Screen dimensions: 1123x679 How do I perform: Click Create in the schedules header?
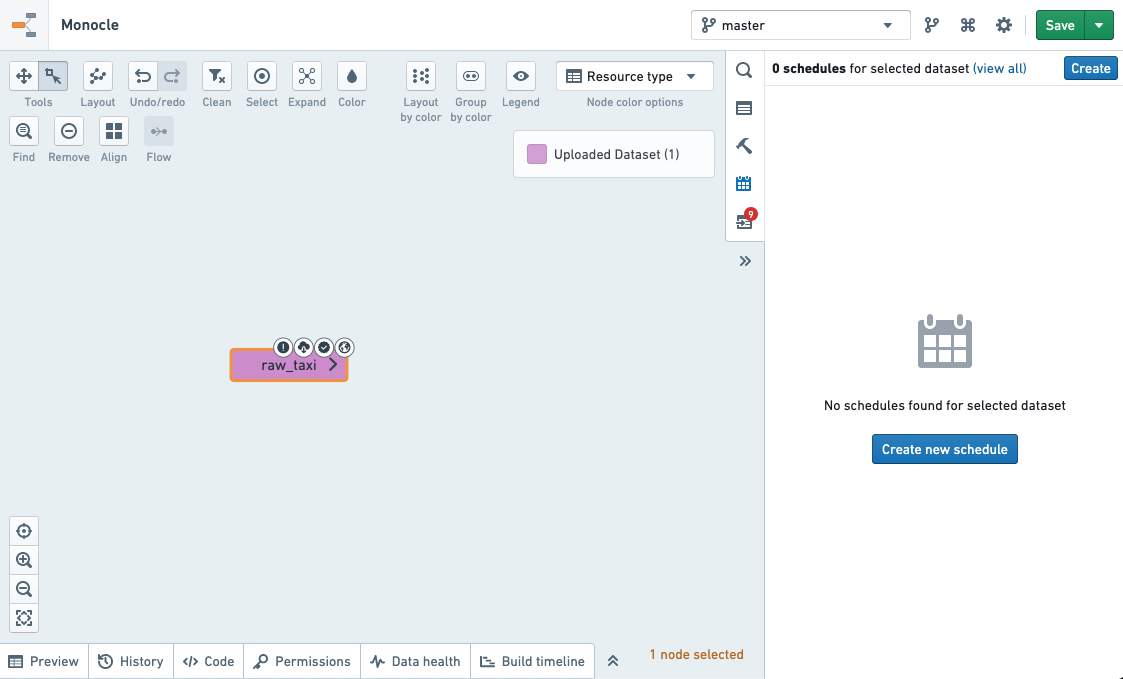[1091, 68]
